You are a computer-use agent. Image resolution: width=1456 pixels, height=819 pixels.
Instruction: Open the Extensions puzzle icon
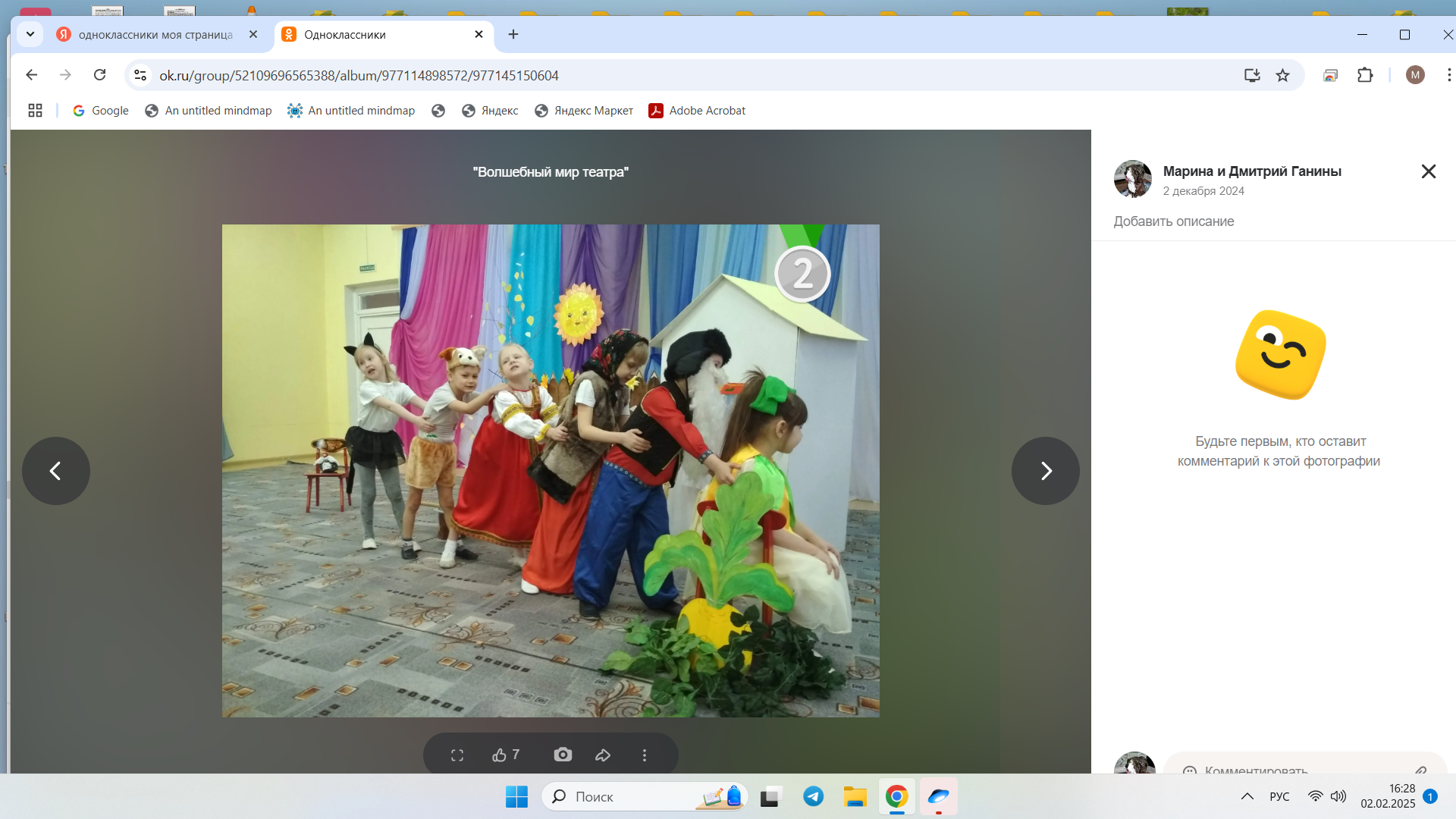(x=1365, y=75)
